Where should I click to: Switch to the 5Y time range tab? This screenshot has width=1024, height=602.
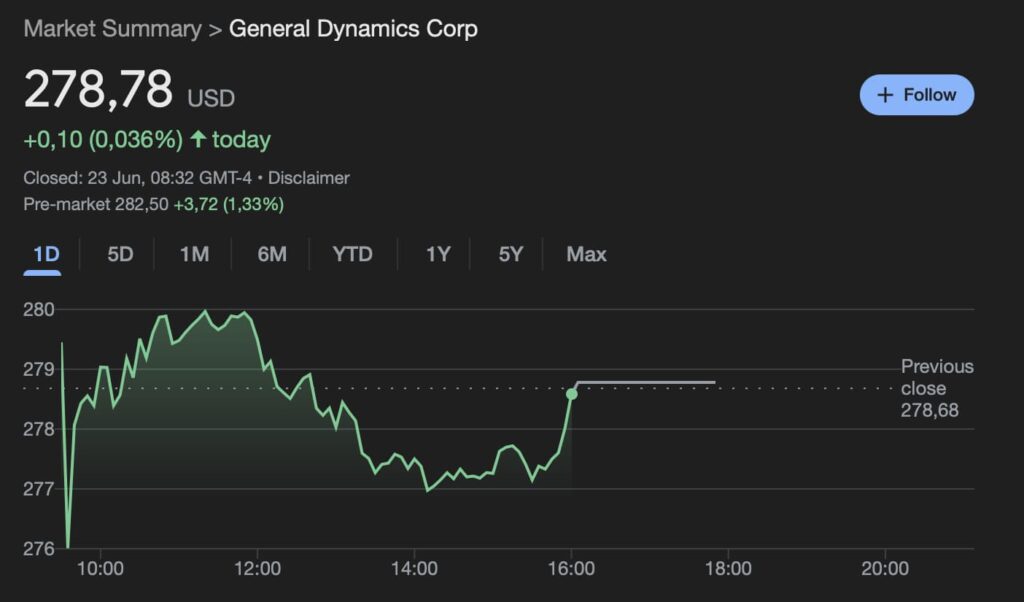[511, 254]
